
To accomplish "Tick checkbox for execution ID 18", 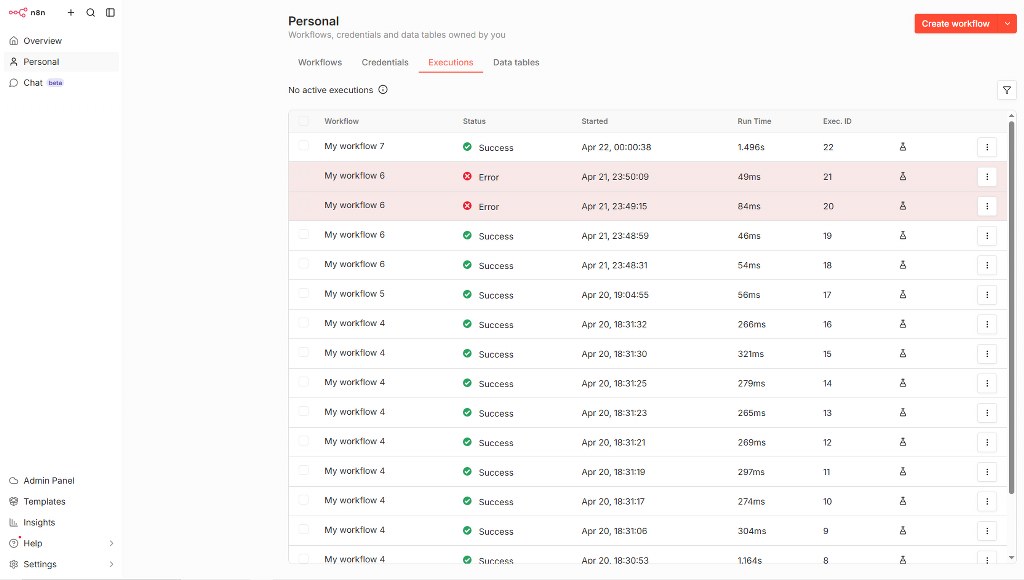I will click(x=304, y=263).
